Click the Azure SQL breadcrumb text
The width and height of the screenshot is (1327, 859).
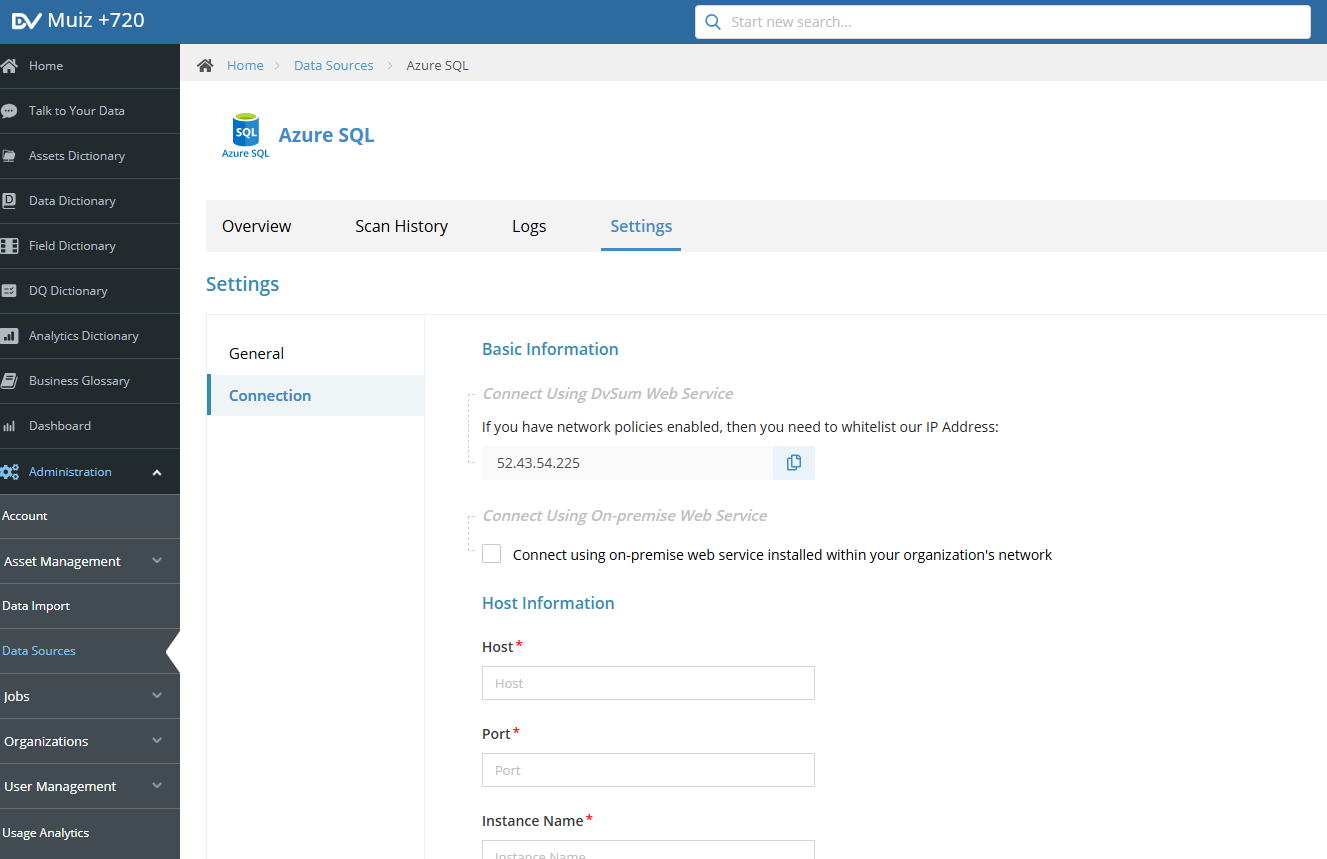click(437, 65)
